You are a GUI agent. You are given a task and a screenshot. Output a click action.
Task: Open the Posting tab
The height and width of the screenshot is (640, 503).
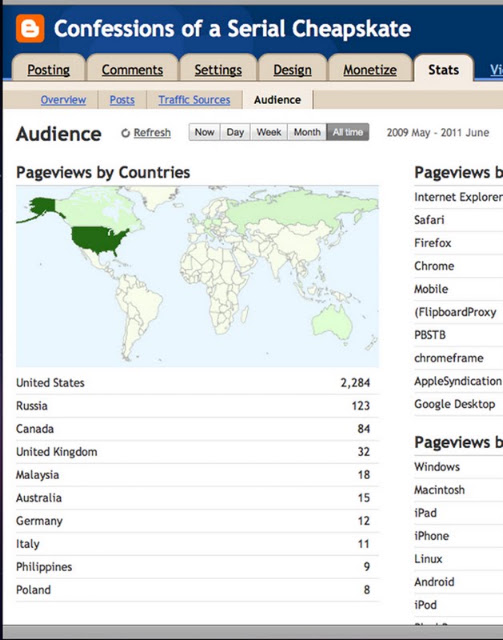tap(49, 70)
